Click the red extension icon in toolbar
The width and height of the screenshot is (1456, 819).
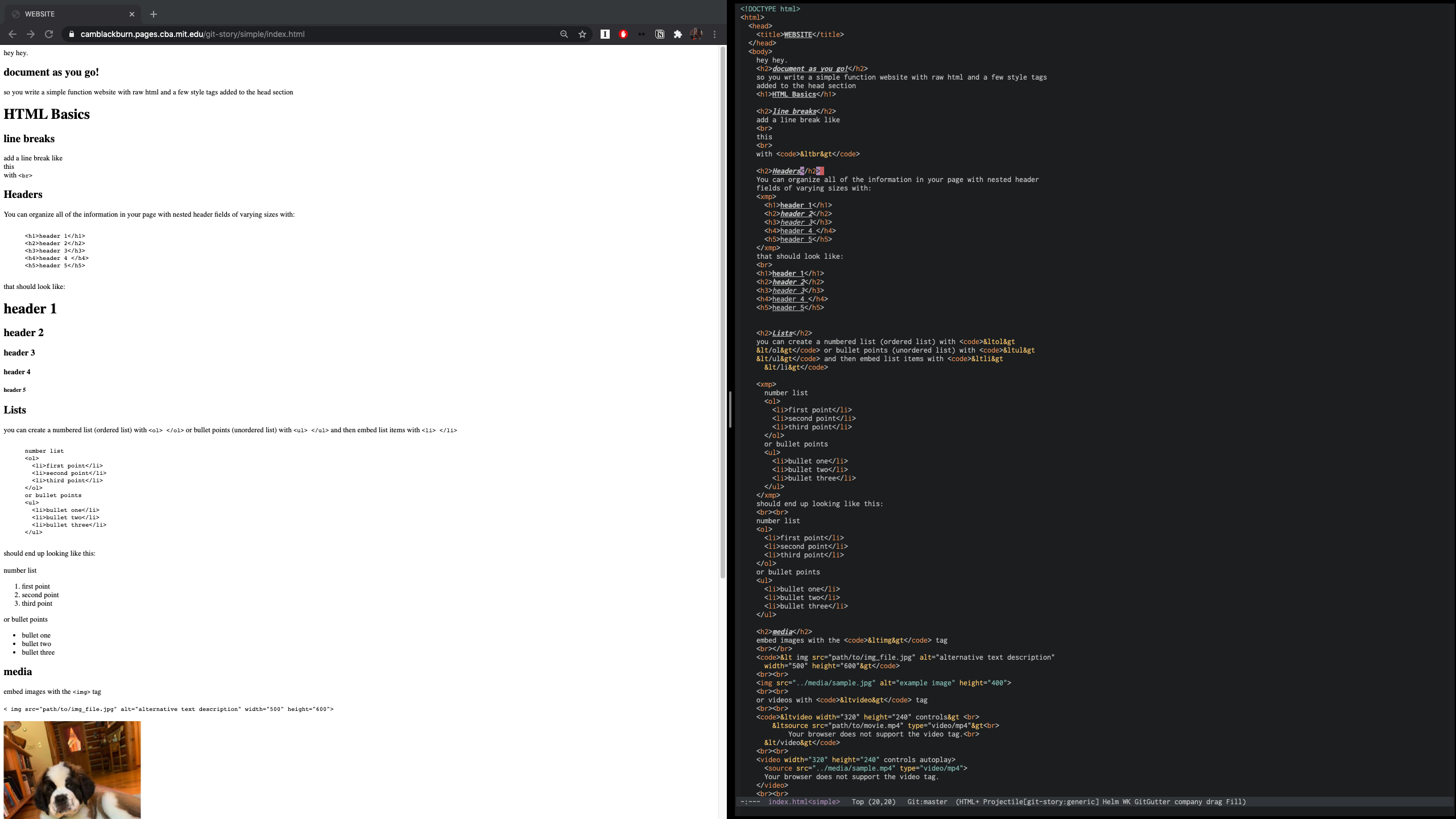623,34
